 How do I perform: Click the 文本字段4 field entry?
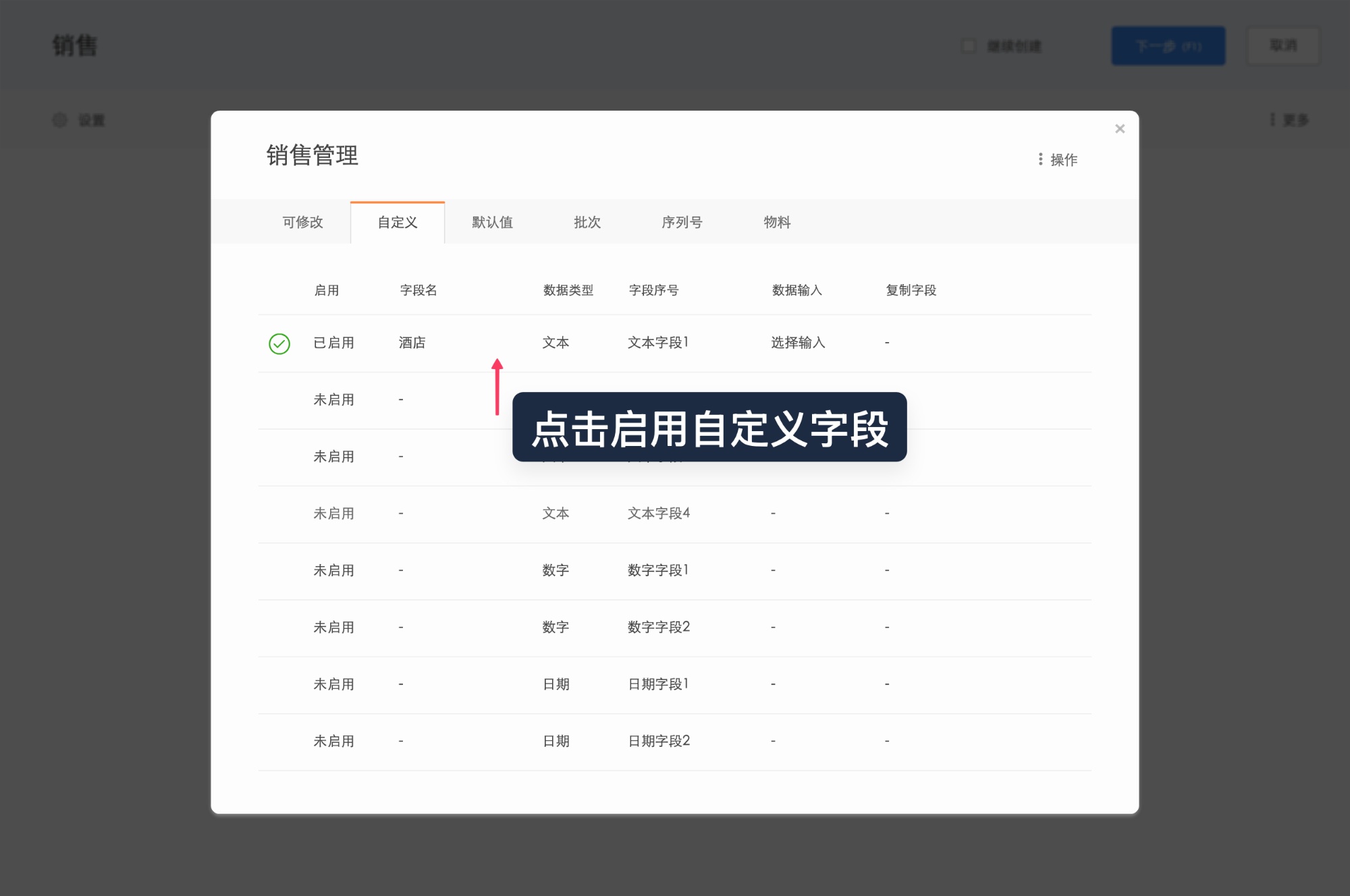coord(658,513)
